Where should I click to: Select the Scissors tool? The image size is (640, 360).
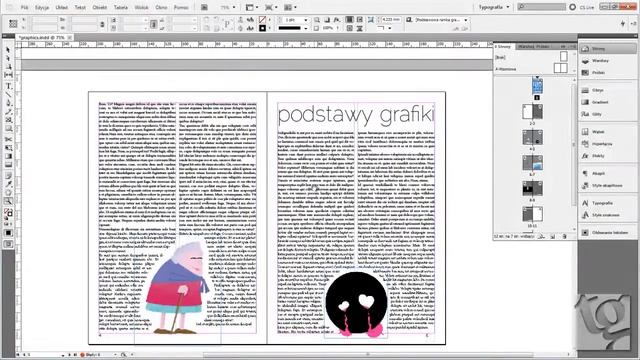[8, 139]
